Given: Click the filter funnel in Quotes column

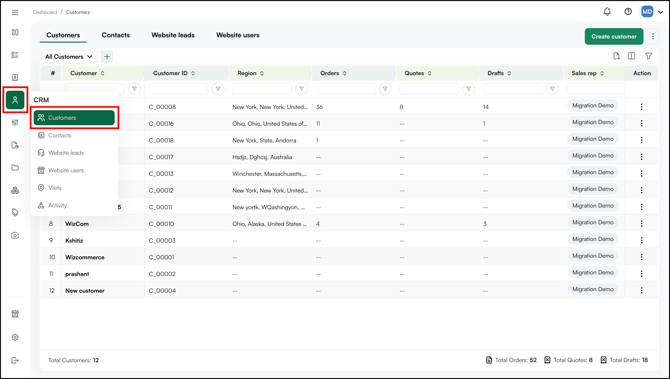Looking at the screenshot, I should (x=468, y=88).
